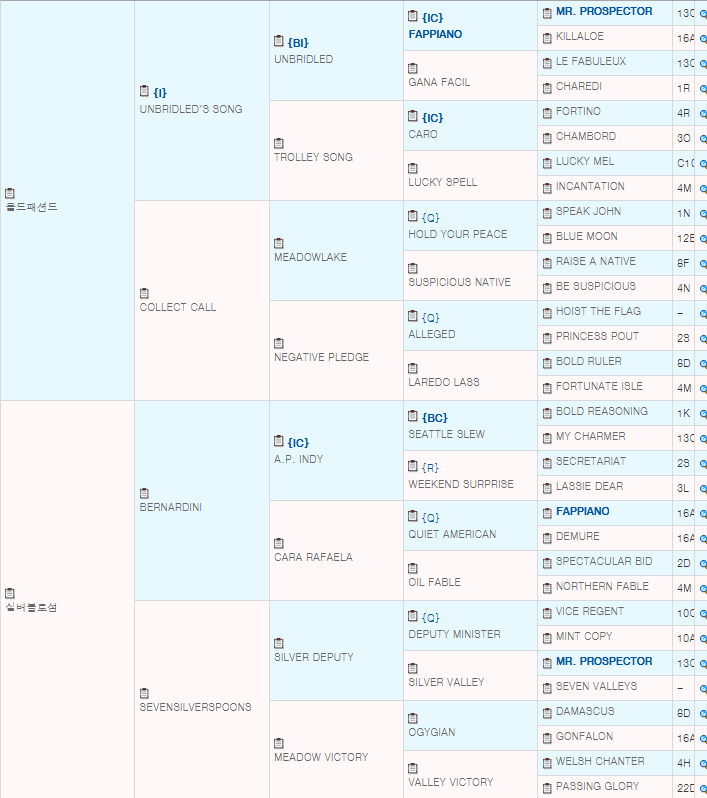Click the HOLD YOUR PEACE name
The width and height of the screenshot is (707, 798).
458,234
